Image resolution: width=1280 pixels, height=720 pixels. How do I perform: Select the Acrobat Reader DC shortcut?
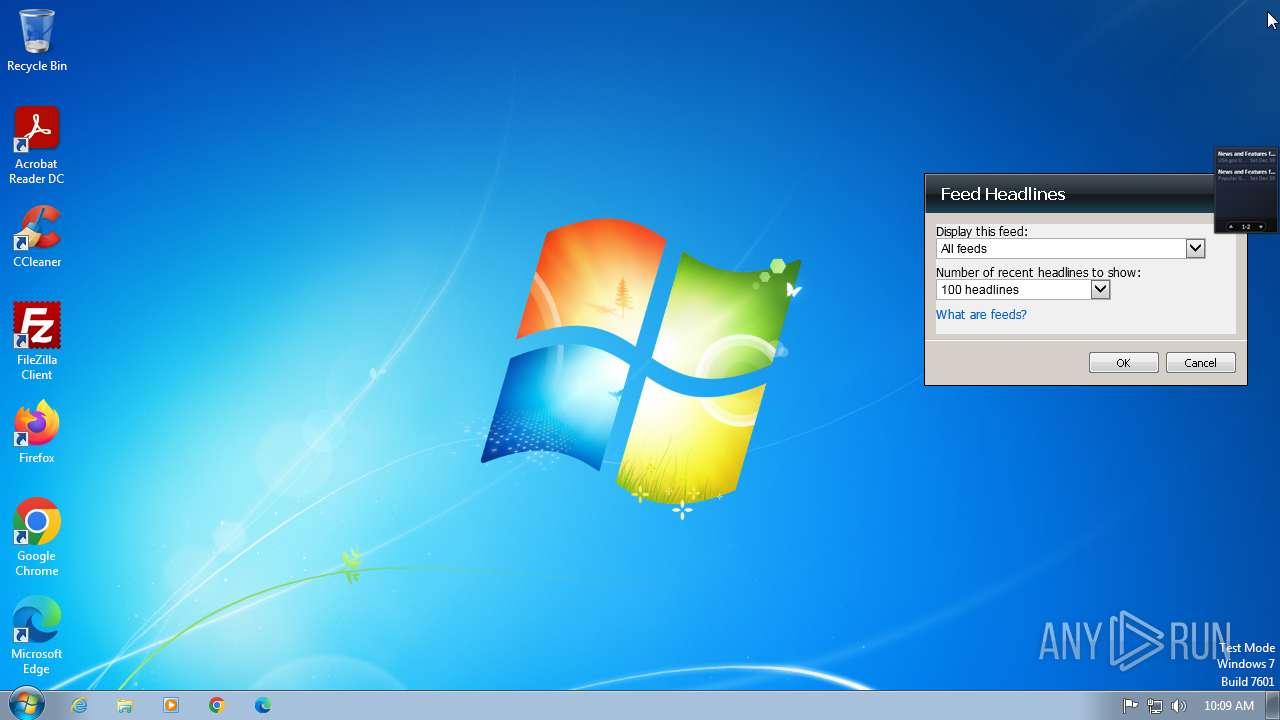37,146
